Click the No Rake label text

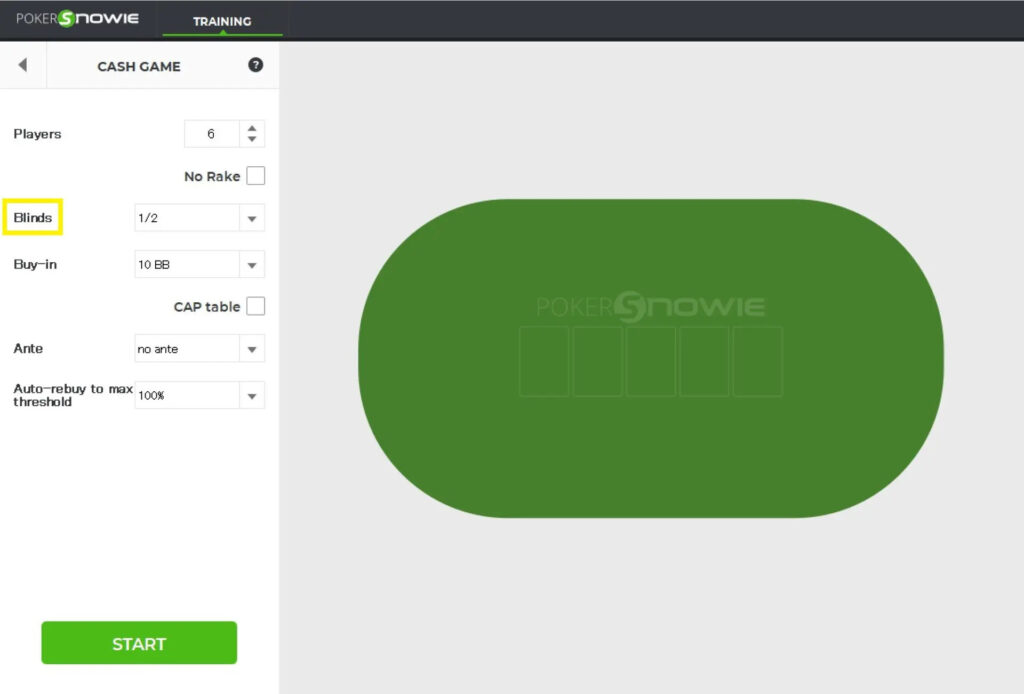pos(212,176)
